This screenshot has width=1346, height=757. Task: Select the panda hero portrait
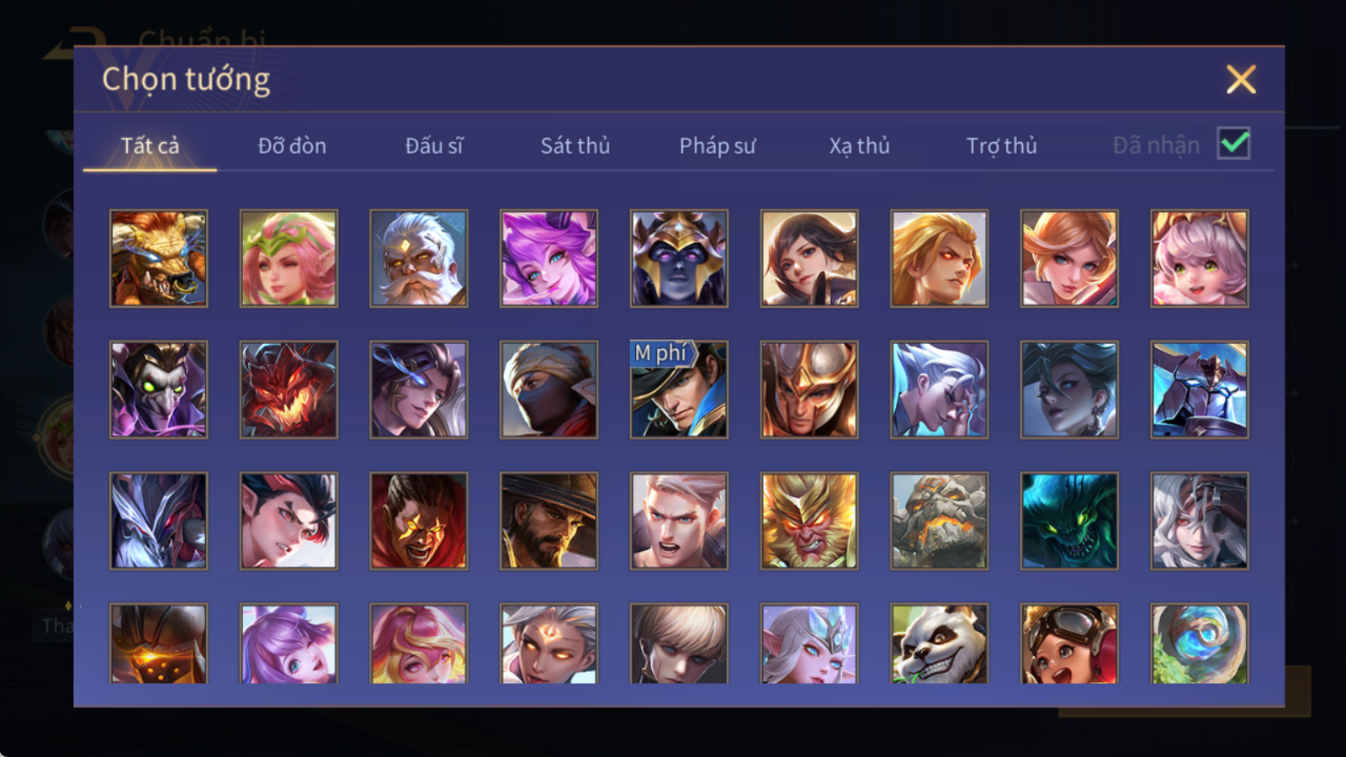[939, 644]
